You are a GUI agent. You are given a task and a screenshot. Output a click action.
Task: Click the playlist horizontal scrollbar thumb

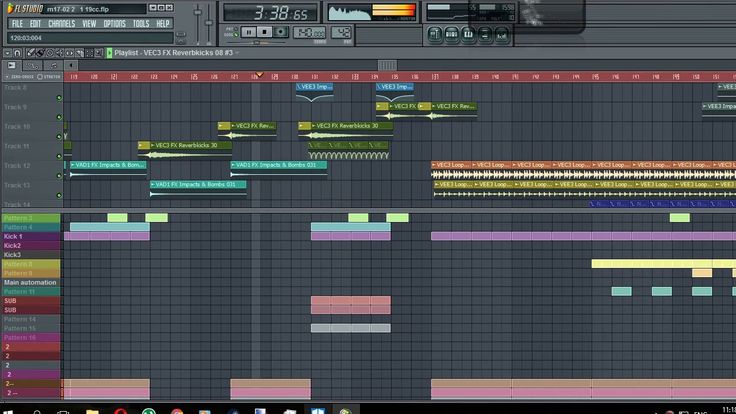[x=387, y=65]
